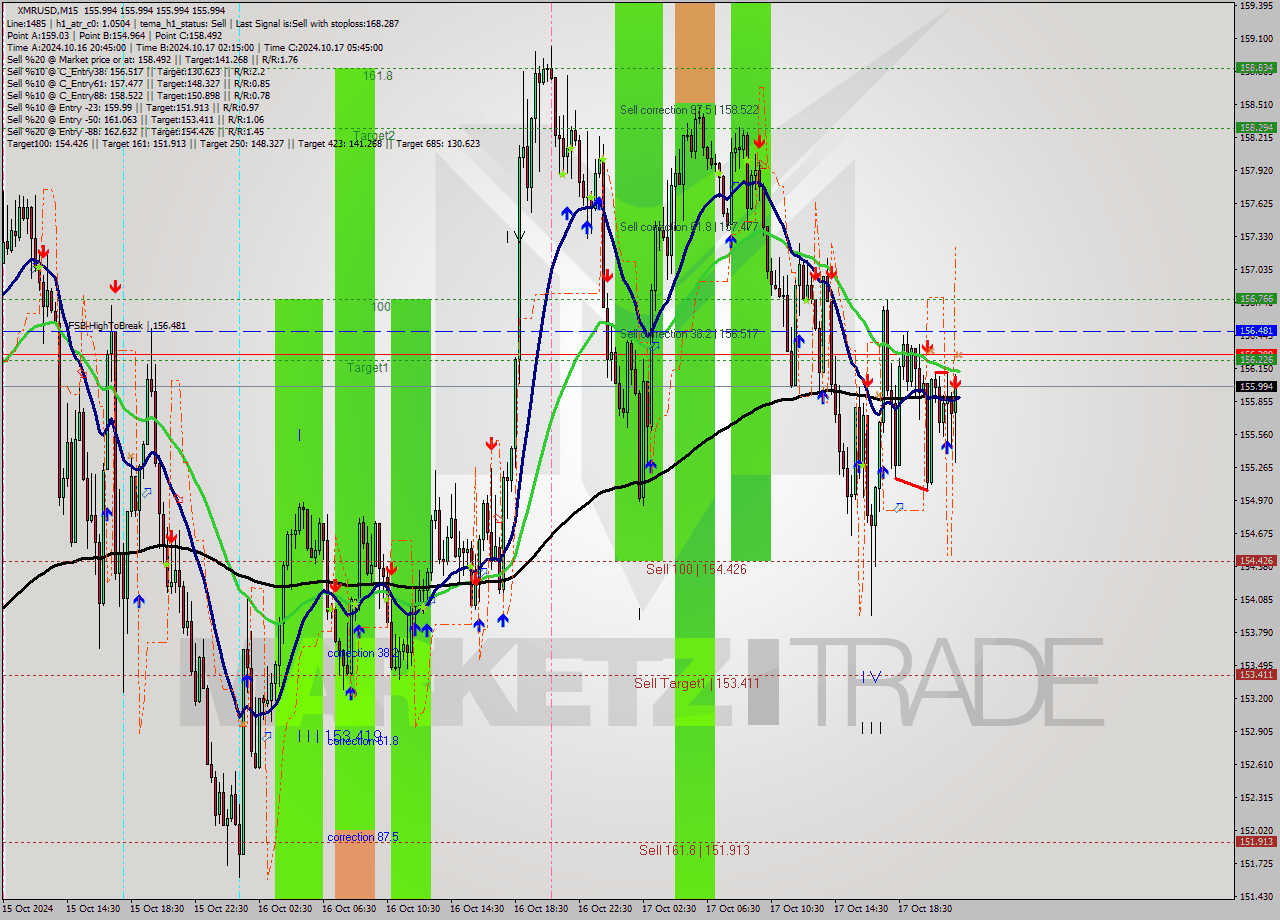
Task: Click the 'Sell 100 | 154.426' label
Action: coord(696,569)
